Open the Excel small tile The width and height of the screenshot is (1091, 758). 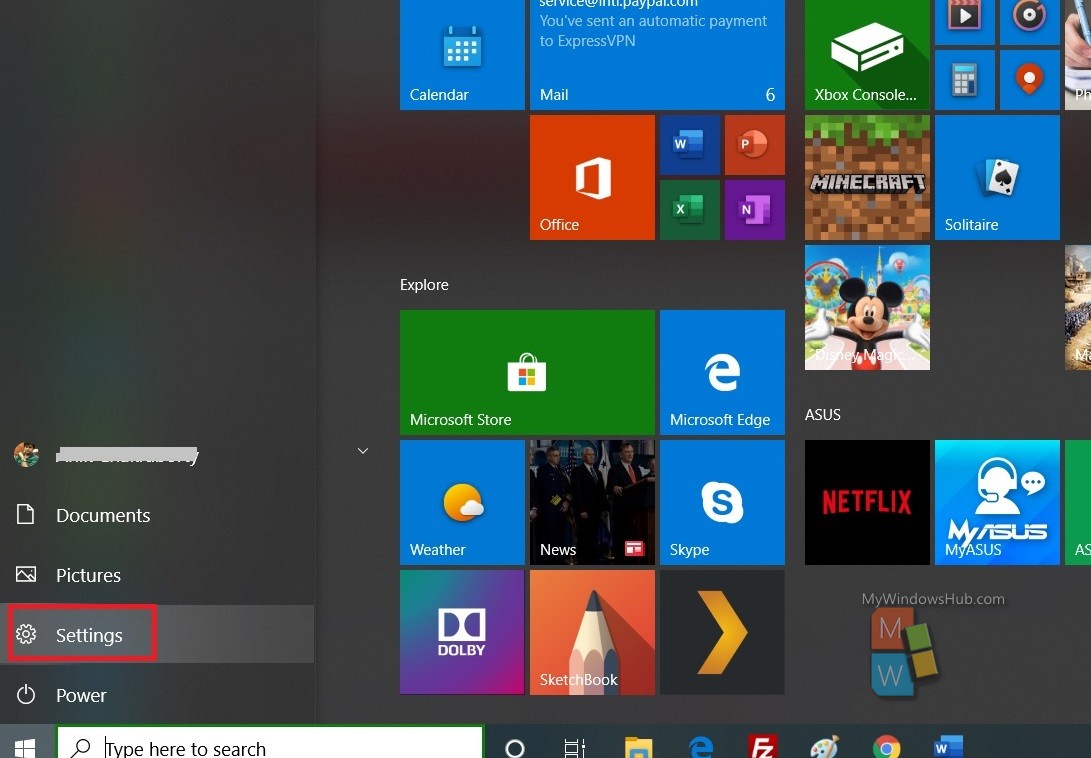[x=690, y=210]
